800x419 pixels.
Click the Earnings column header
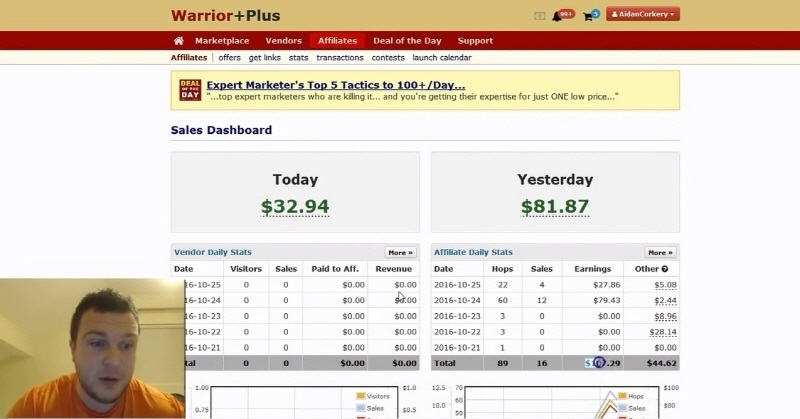click(x=592, y=269)
